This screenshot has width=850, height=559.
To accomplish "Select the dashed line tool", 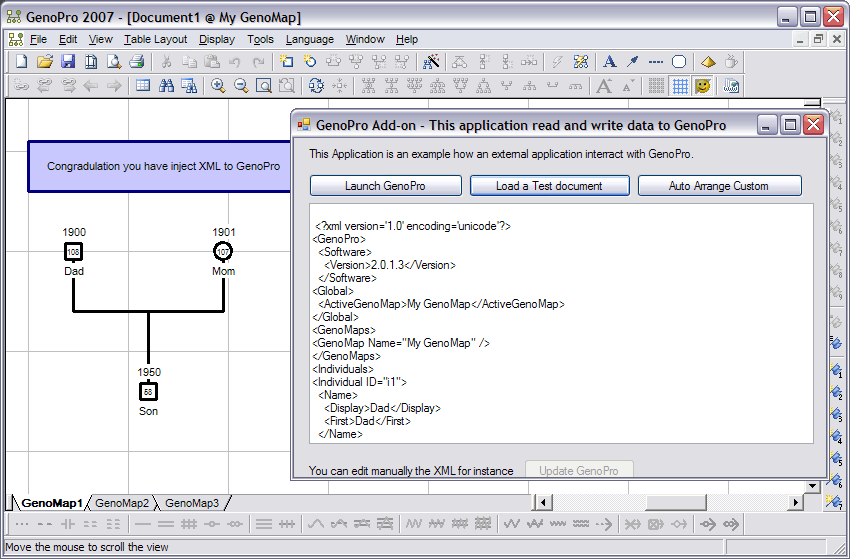I will pyautogui.click(x=656, y=62).
